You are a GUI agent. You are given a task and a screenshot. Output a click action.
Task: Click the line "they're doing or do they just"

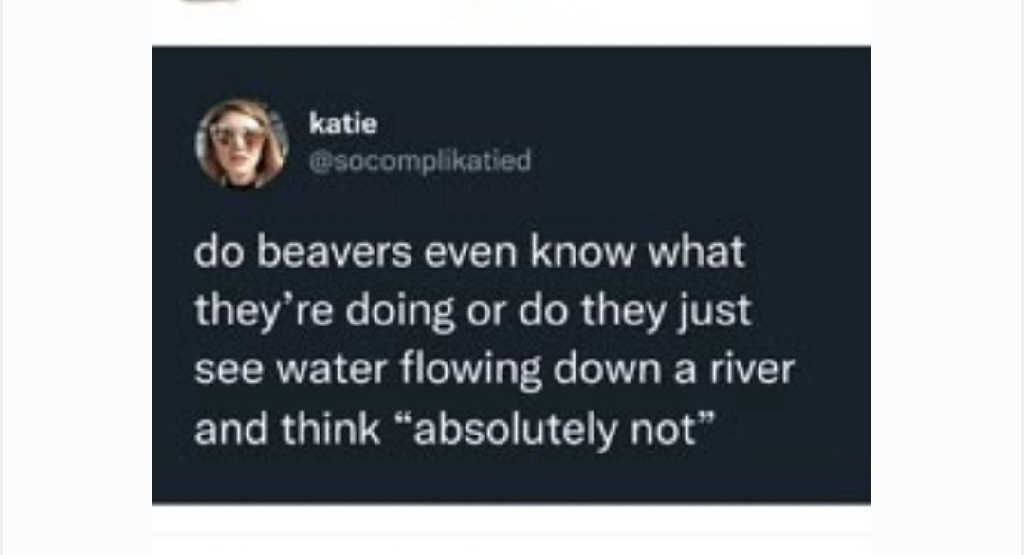[473, 311]
